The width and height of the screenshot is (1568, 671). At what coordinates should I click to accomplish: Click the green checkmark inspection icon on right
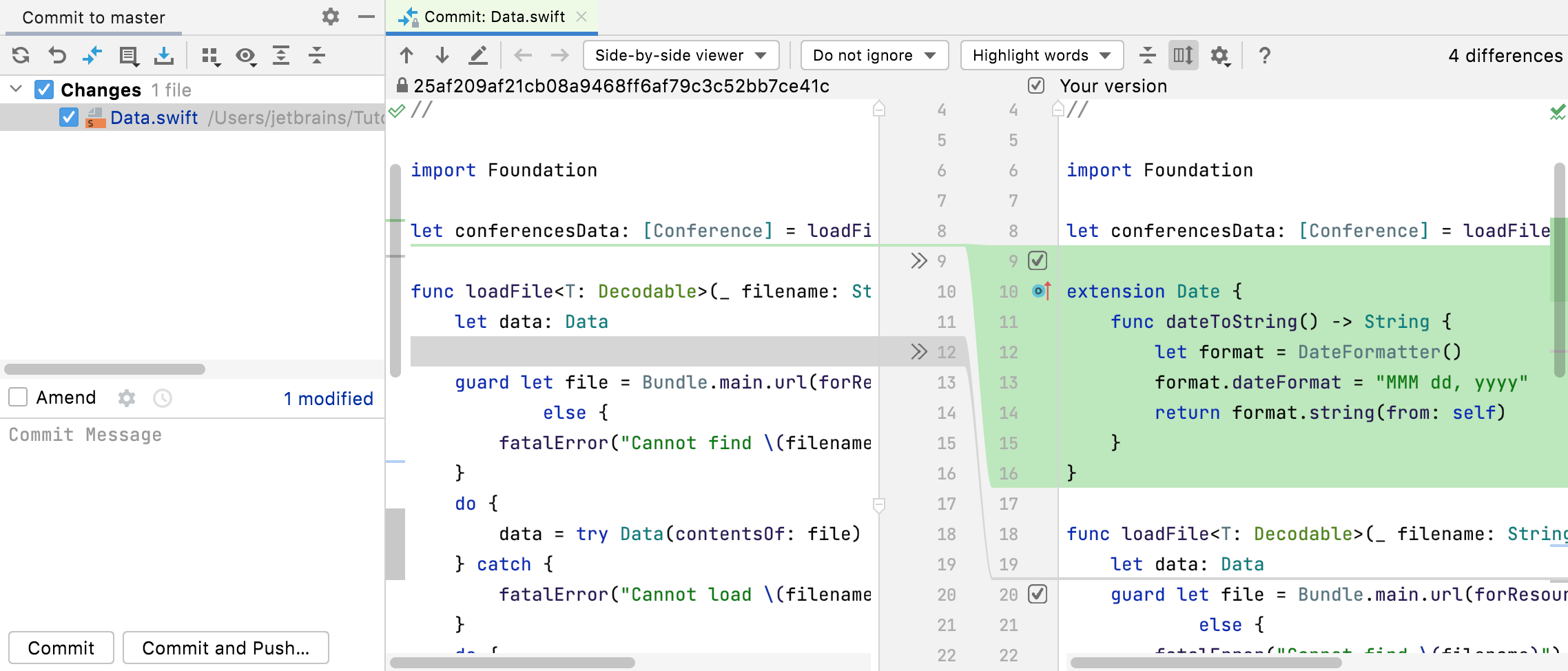(1557, 112)
